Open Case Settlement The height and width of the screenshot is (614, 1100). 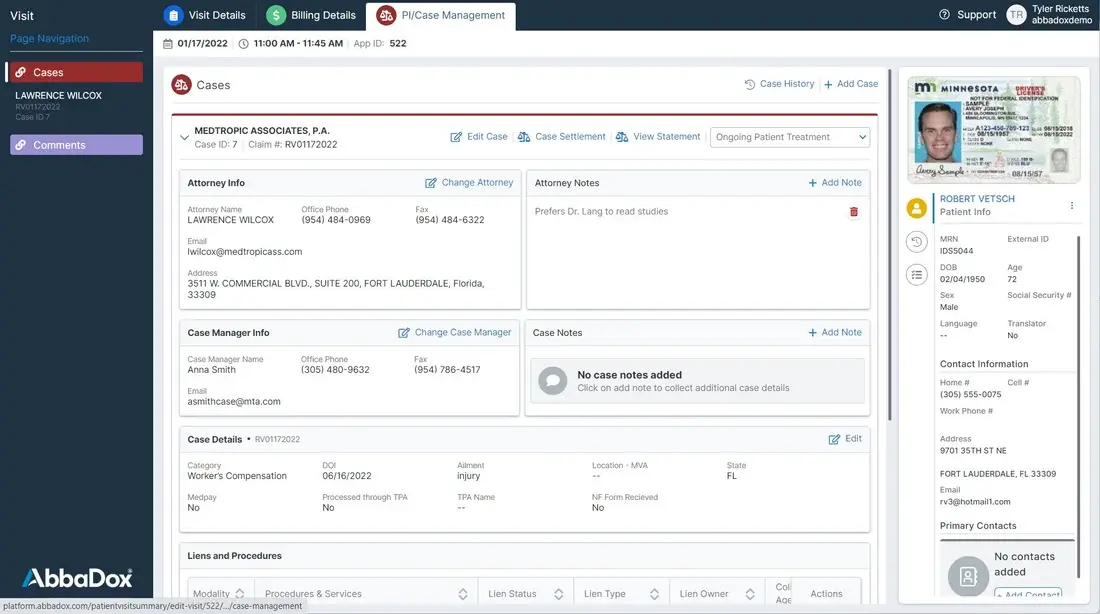562,137
